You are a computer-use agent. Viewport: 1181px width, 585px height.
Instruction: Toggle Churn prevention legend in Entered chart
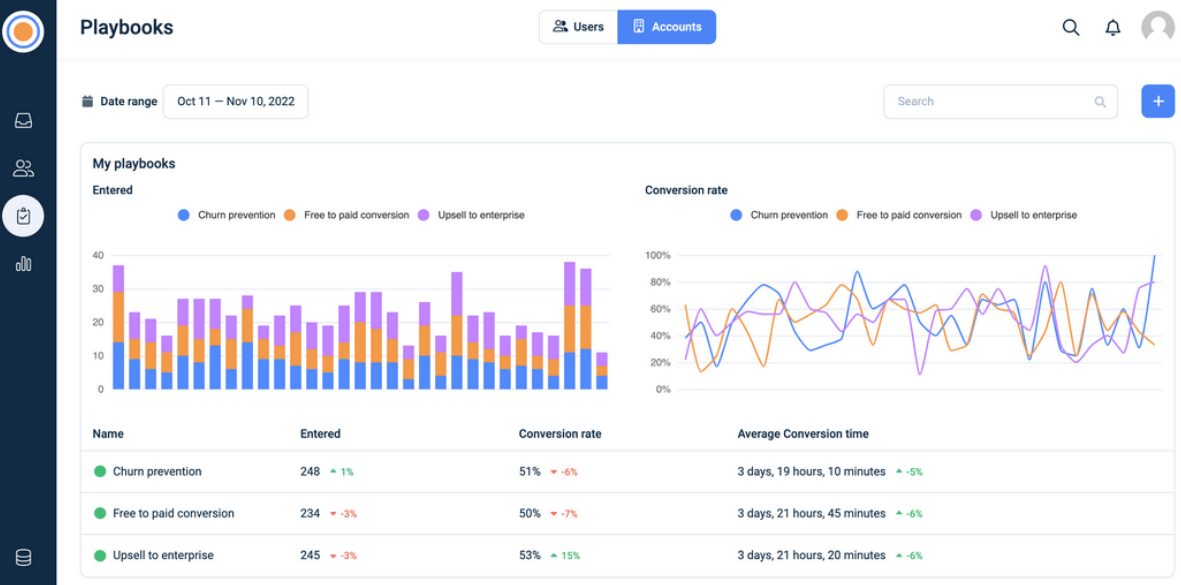[x=226, y=215]
